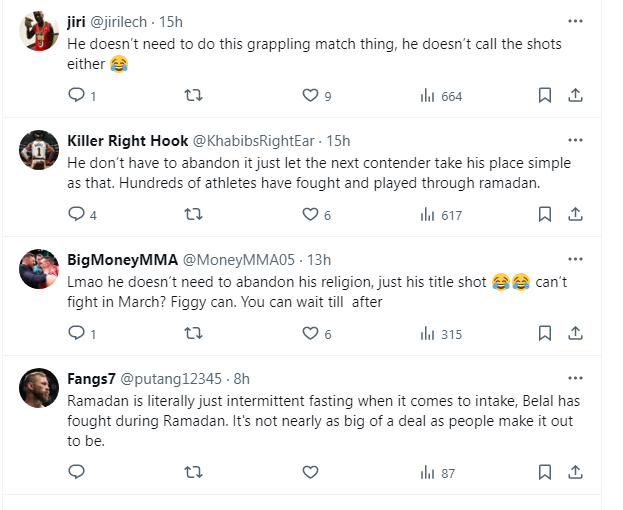Share jiri's tweet

[x=575, y=96]
